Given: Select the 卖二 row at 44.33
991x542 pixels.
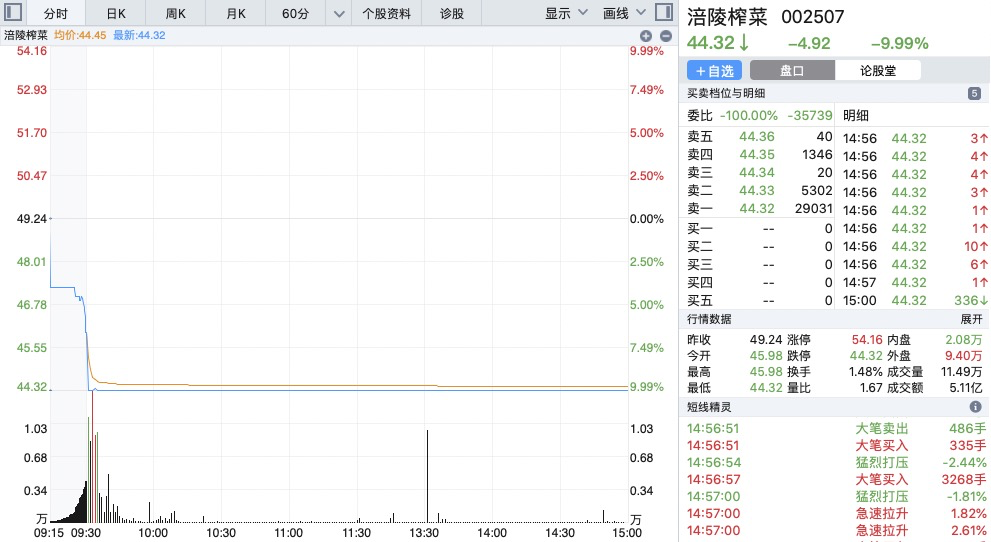Looking at the screenshot, I should 760,190.
